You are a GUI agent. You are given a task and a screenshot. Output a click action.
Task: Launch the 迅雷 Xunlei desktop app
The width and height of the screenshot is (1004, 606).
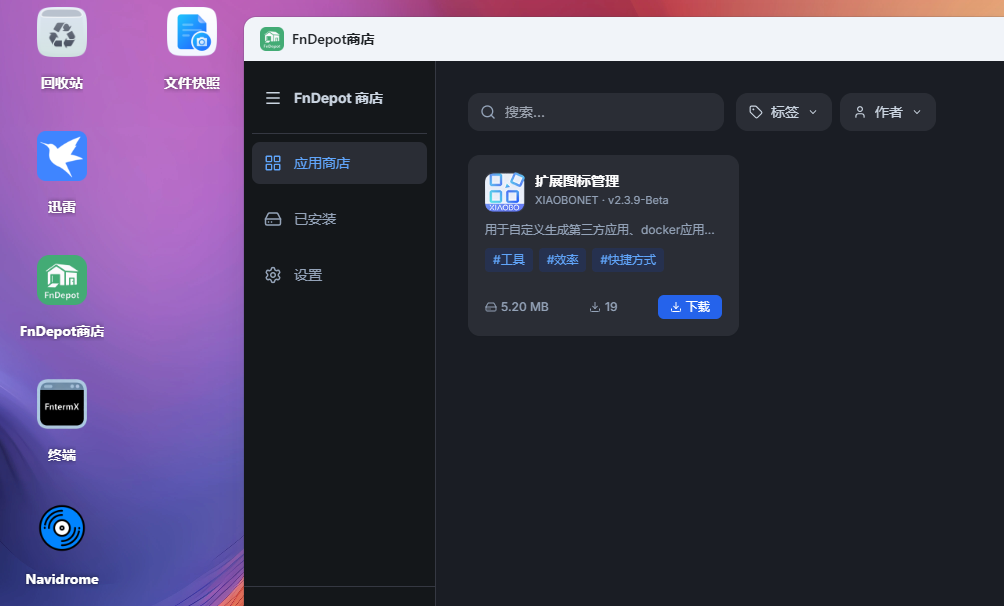[x=61, y=156]
